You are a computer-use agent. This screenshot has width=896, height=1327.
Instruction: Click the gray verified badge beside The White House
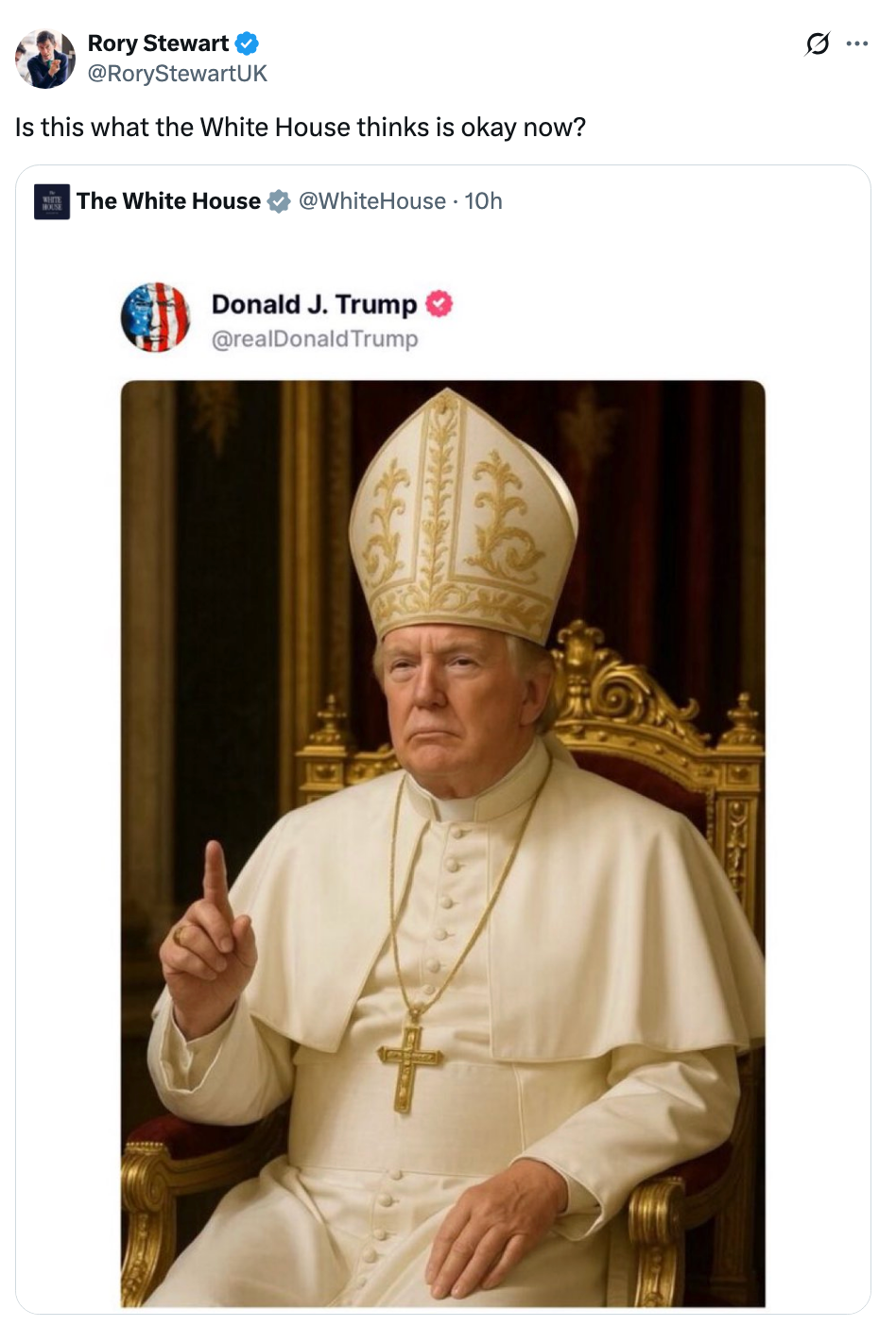tap(279, 201)
